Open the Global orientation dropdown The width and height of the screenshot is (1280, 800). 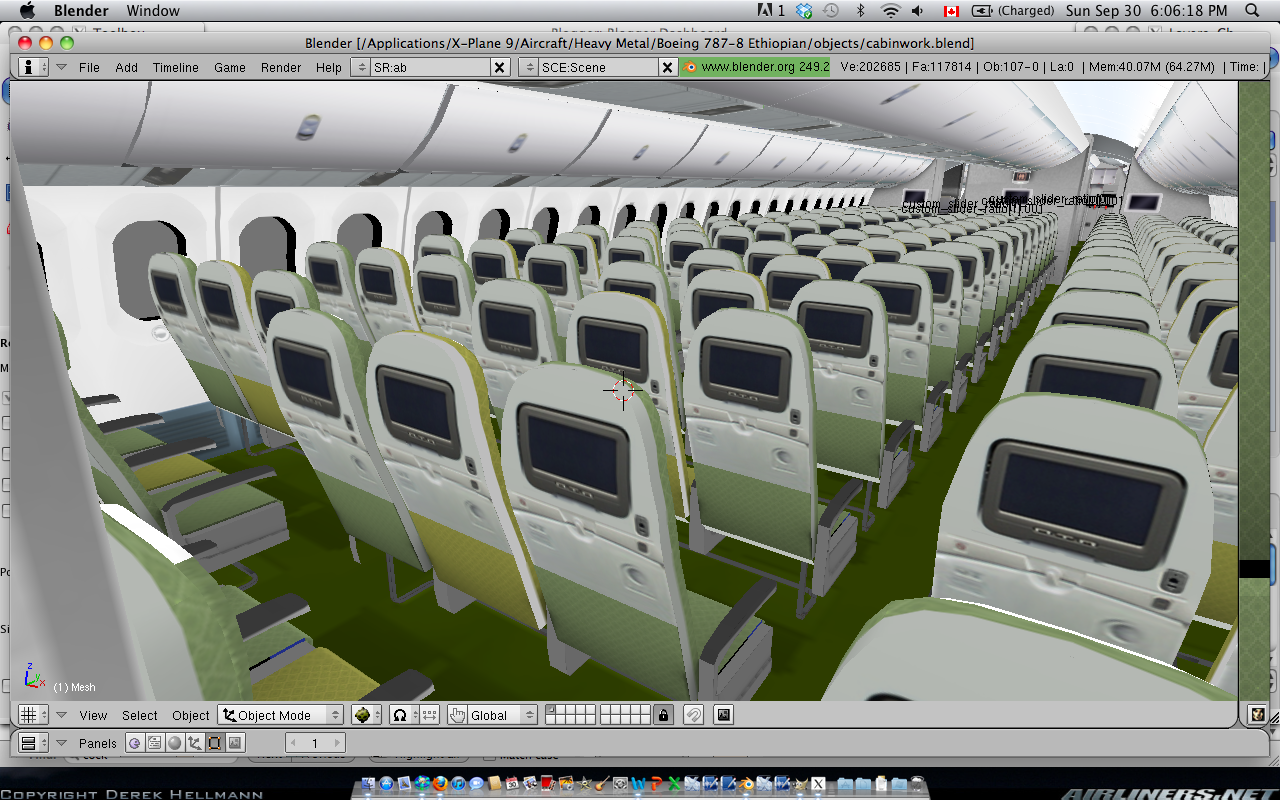(x=502, y=715)
